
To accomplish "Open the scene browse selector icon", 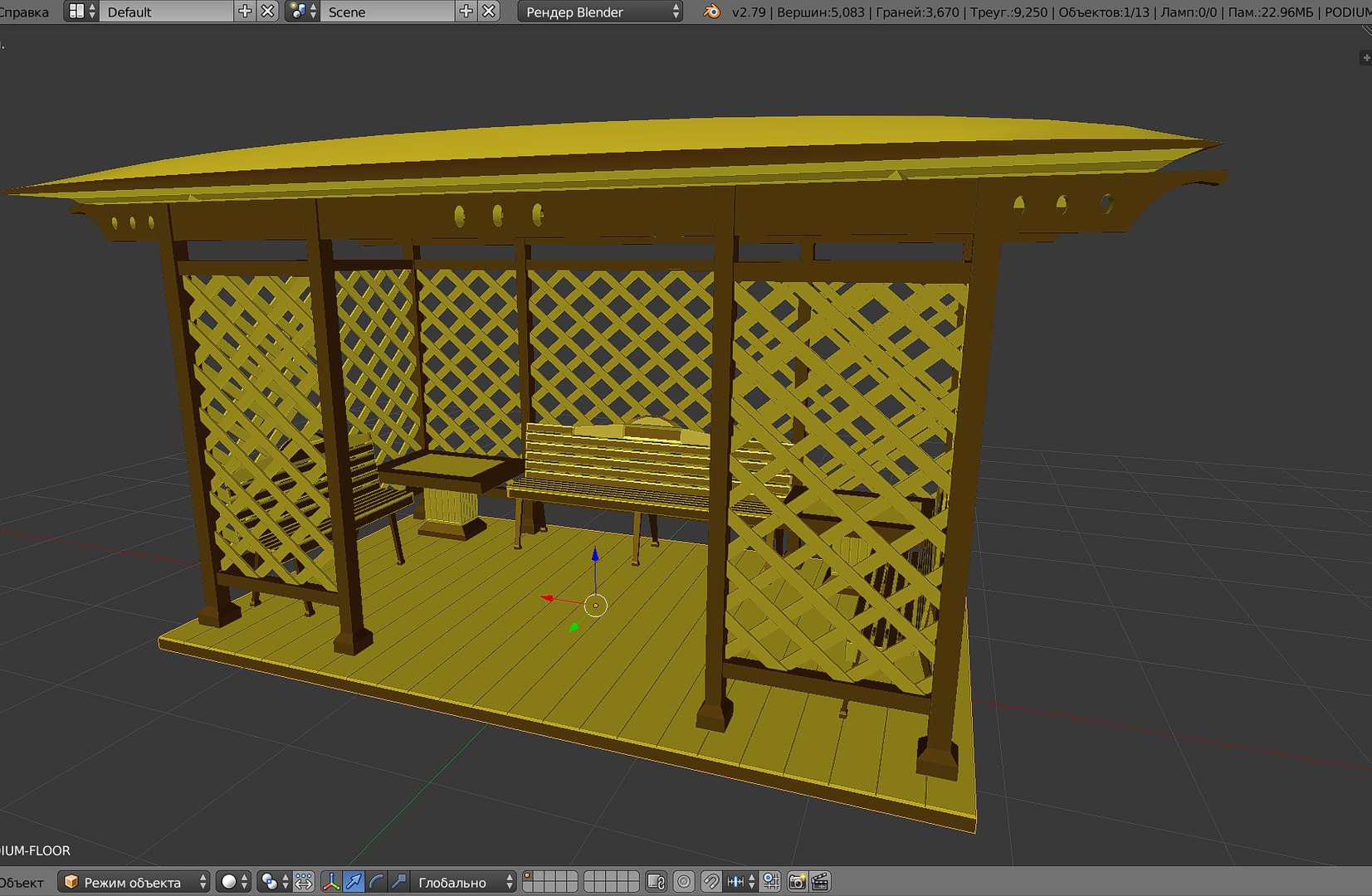I will coord(302,12).
